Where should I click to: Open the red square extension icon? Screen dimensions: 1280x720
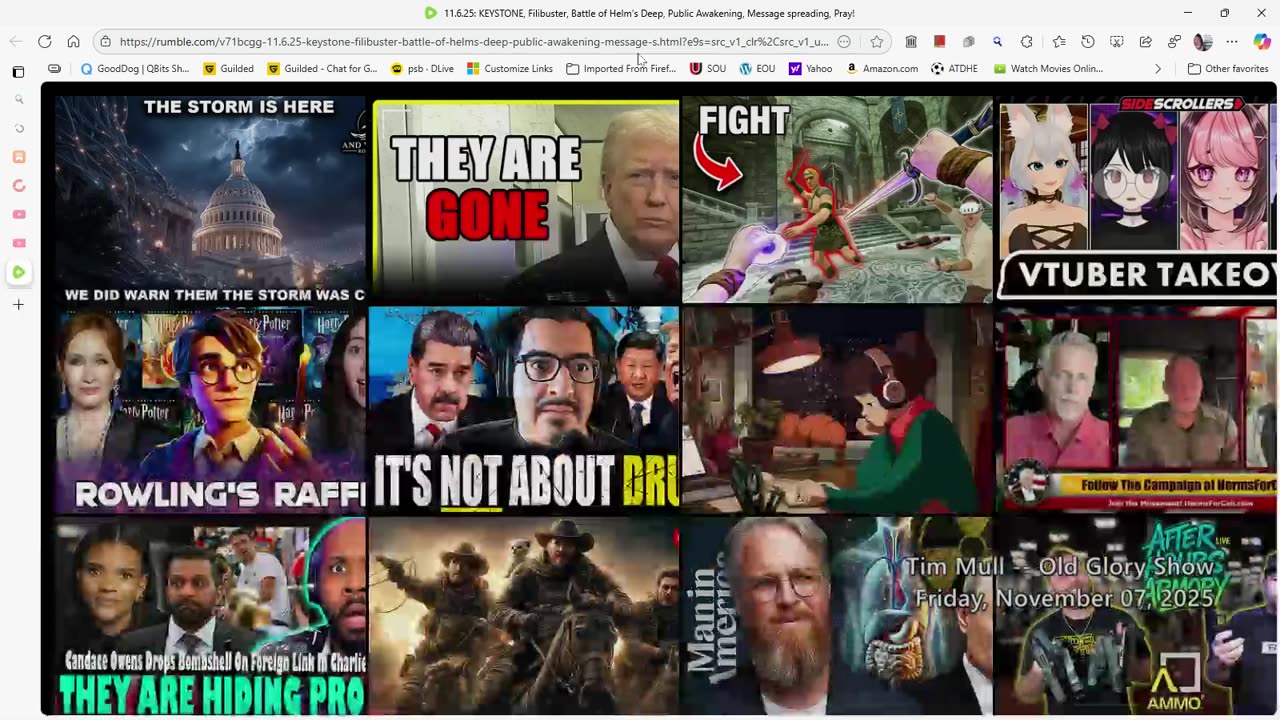[939, 42]
